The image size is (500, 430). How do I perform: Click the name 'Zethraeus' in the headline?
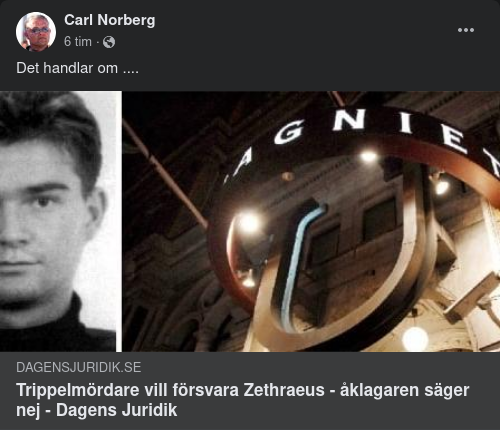point(284,390)
